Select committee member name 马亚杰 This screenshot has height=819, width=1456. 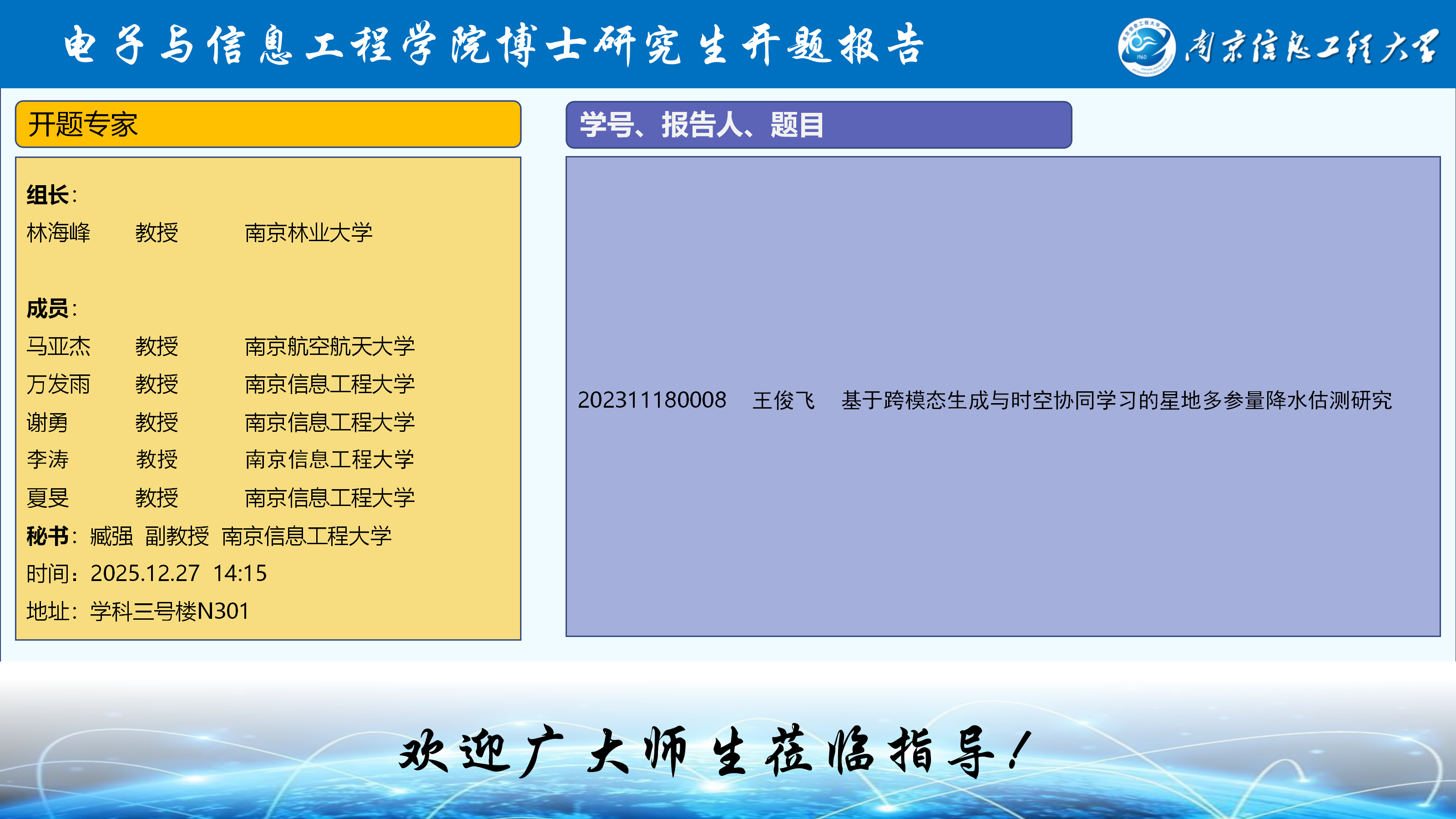(x=58, y=346)
